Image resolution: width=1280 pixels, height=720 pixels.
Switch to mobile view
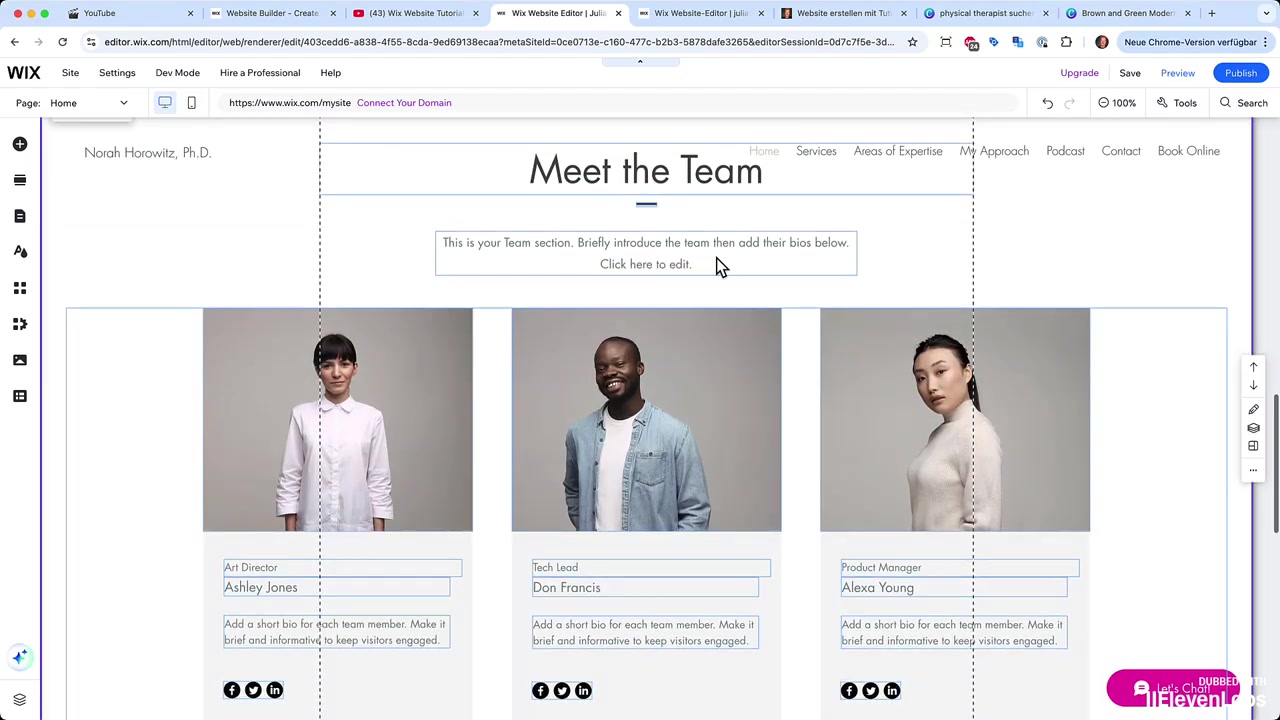point(191,102)
